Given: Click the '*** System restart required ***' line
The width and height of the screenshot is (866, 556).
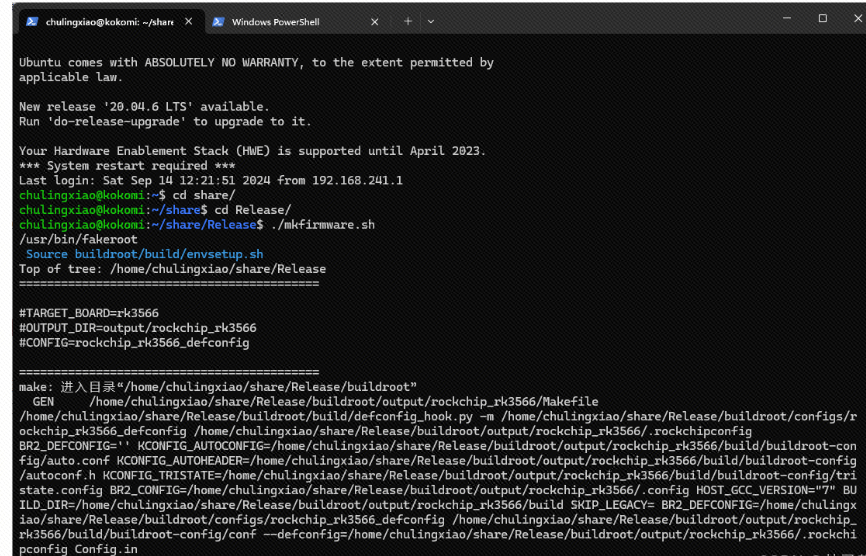Looking at the screenshot, I should [x=127, y=166].
